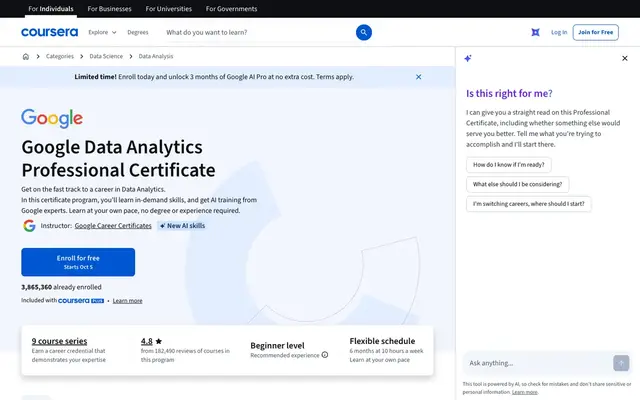Open the For Individuals tab

pos(51,9)
